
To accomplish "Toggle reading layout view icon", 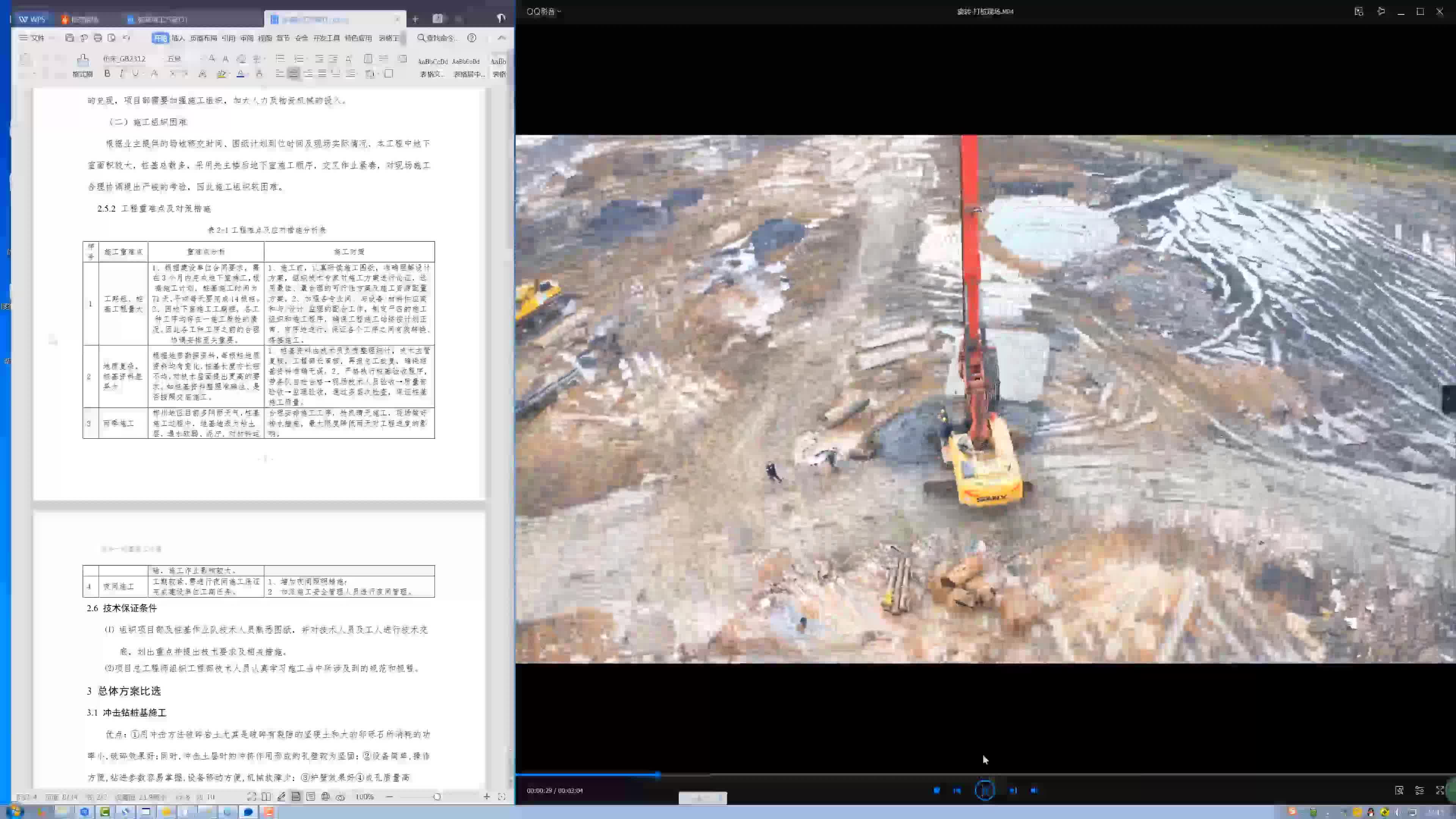I will pos(266,796).
